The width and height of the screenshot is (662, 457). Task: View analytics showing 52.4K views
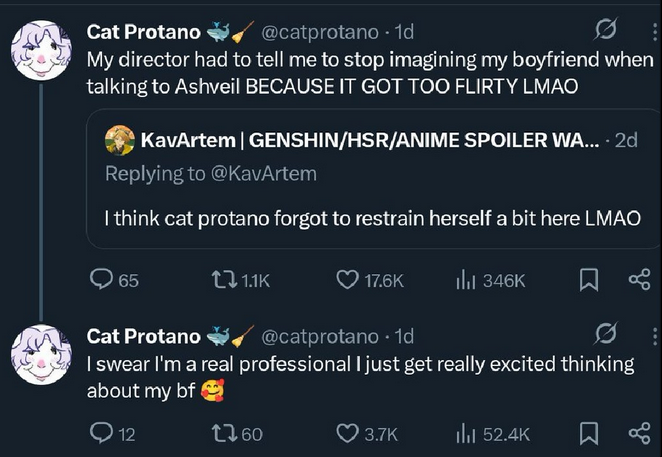click(466, 433)
